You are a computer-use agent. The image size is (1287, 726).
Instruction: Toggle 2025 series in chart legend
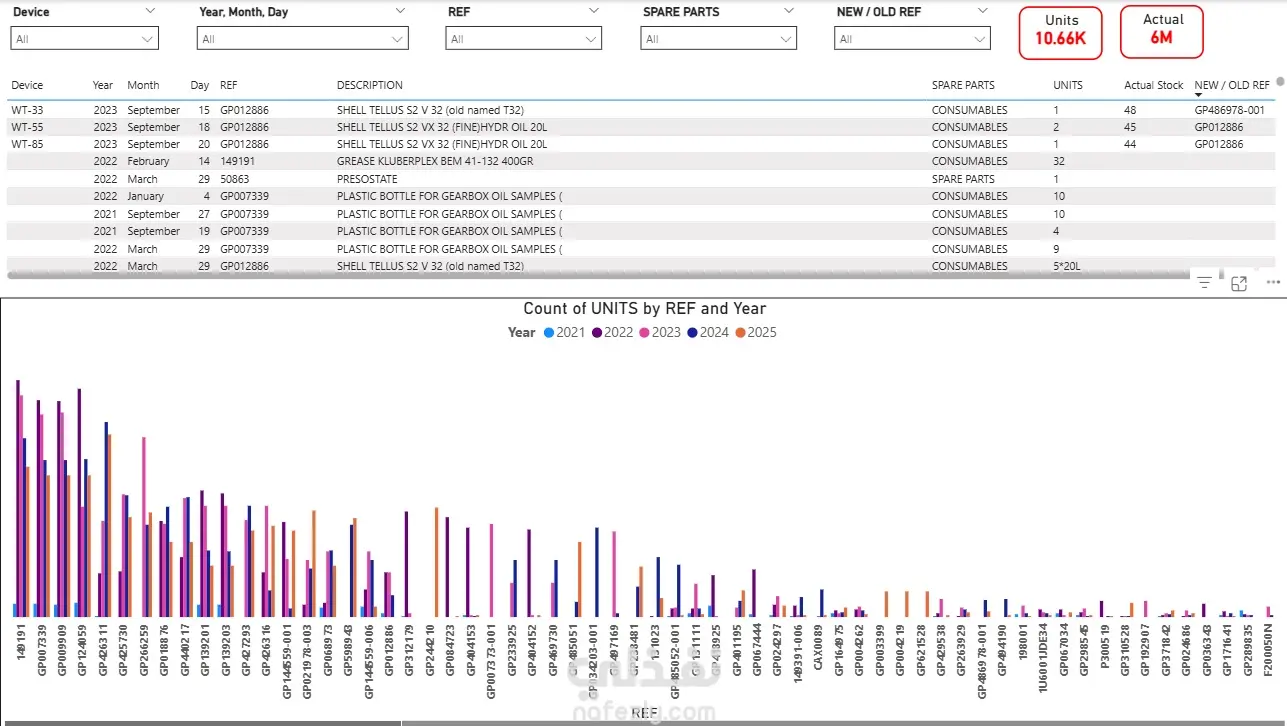756,332
